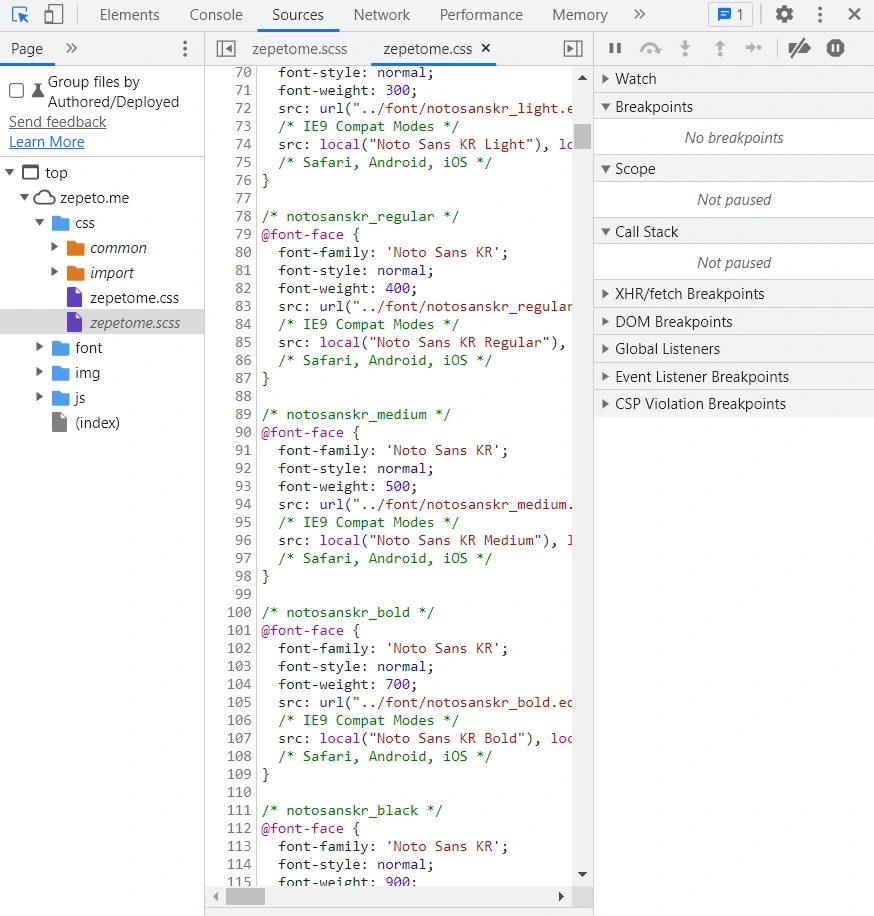The height and width of the screenshot is (916, 874).
Task: Open the Performance tab
Action: [481, 15]
